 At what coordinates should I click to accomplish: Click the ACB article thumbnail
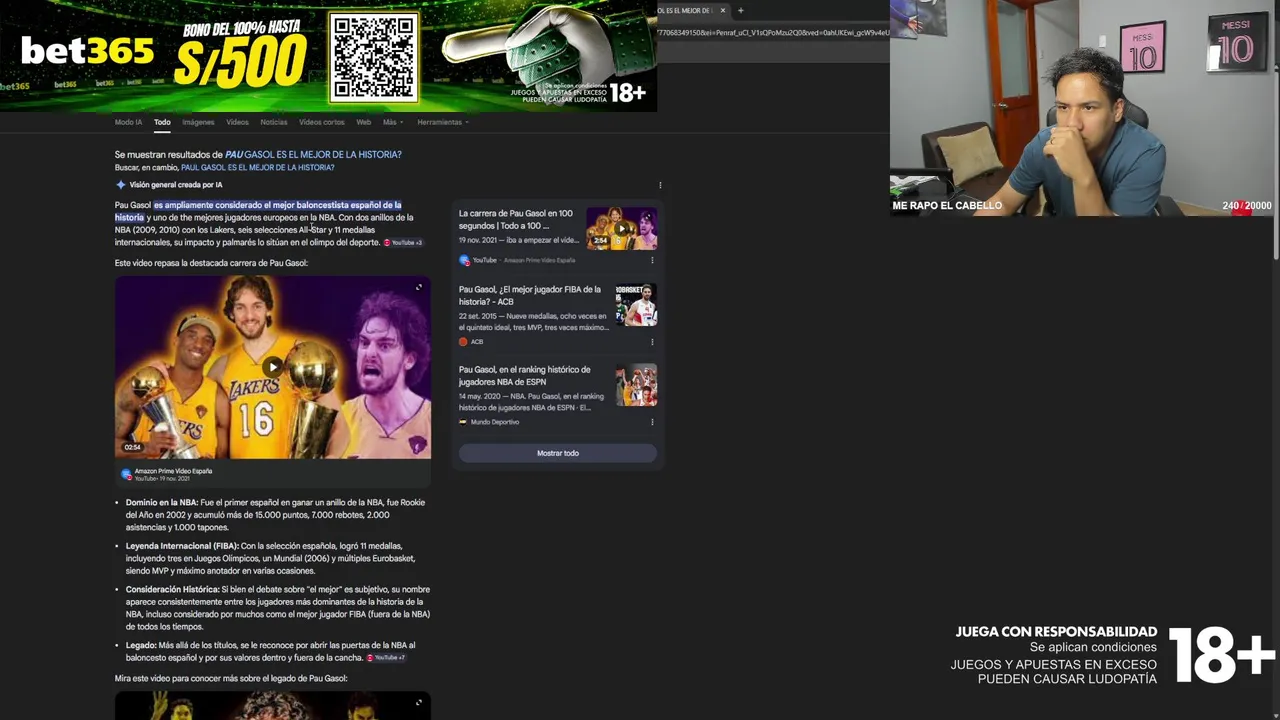(636, 305)
